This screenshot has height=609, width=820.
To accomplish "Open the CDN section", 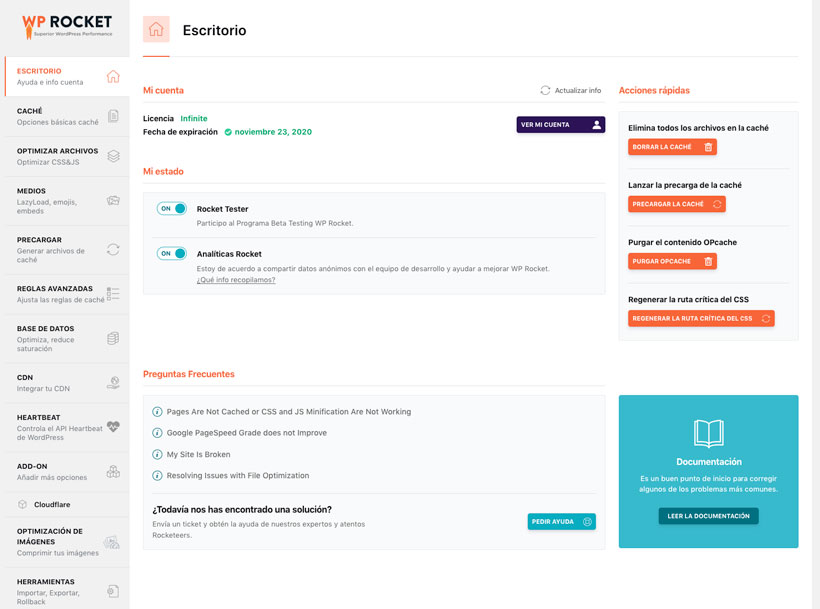I will point(67,383).
